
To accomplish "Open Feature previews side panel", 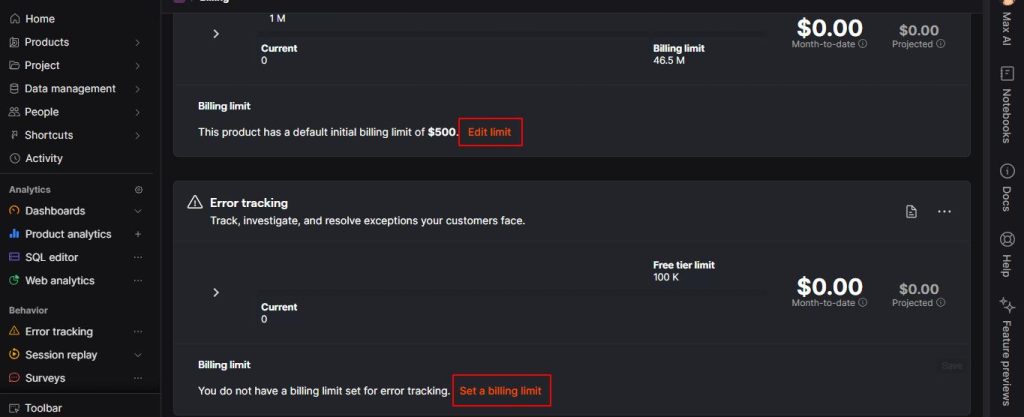I will pyautogui.click(x=1006, y=352).
